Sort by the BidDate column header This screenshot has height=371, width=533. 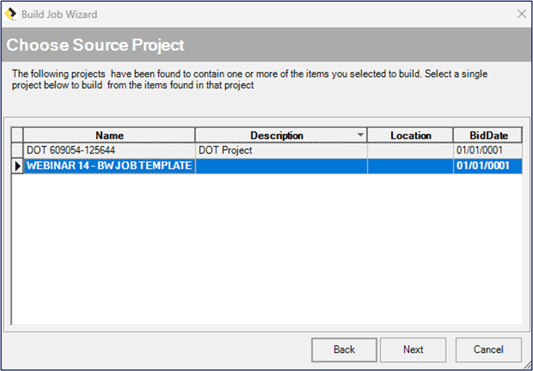pyautogui.click(x=488, y=135)
